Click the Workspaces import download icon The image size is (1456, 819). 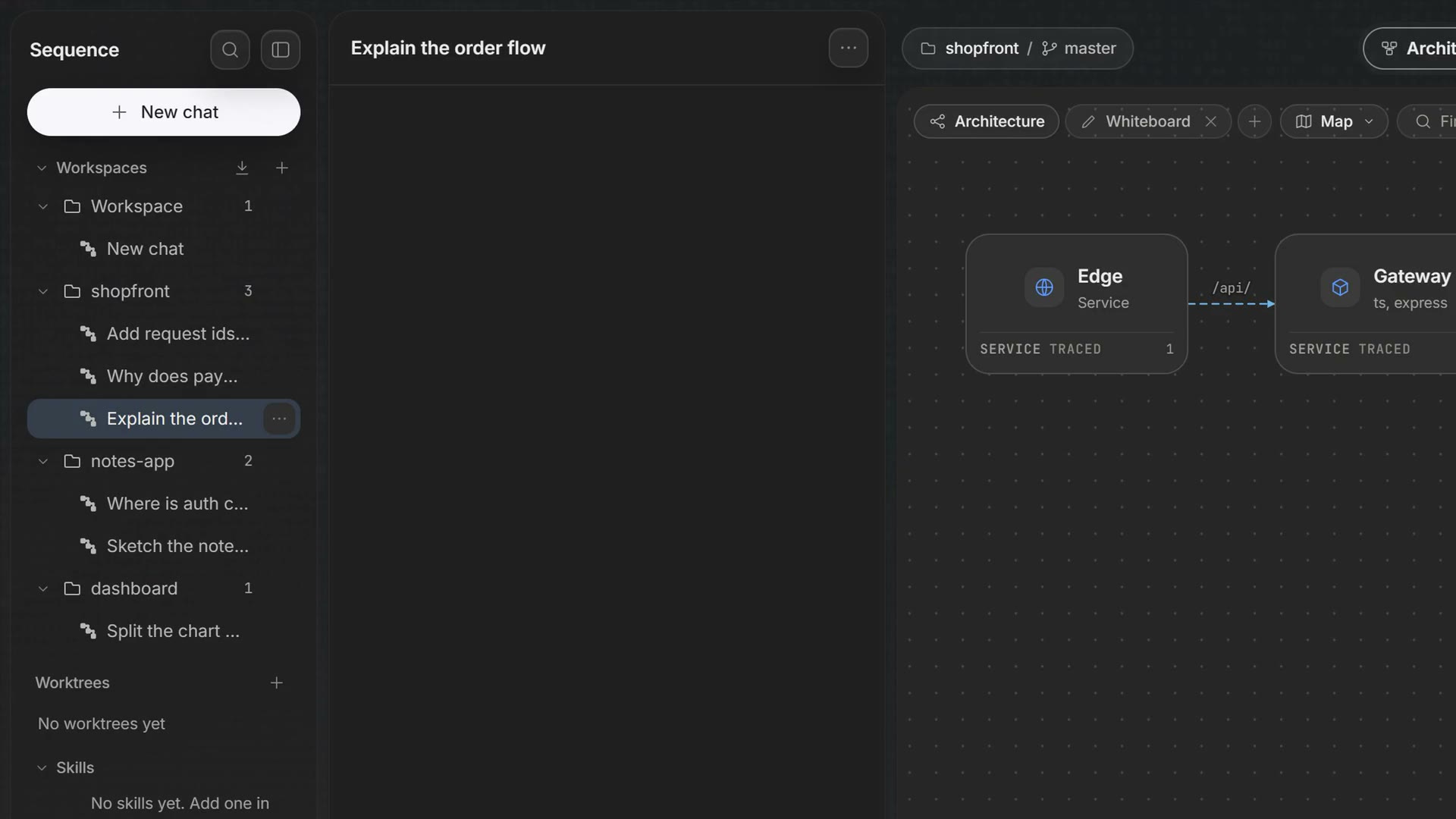point(242,168)
